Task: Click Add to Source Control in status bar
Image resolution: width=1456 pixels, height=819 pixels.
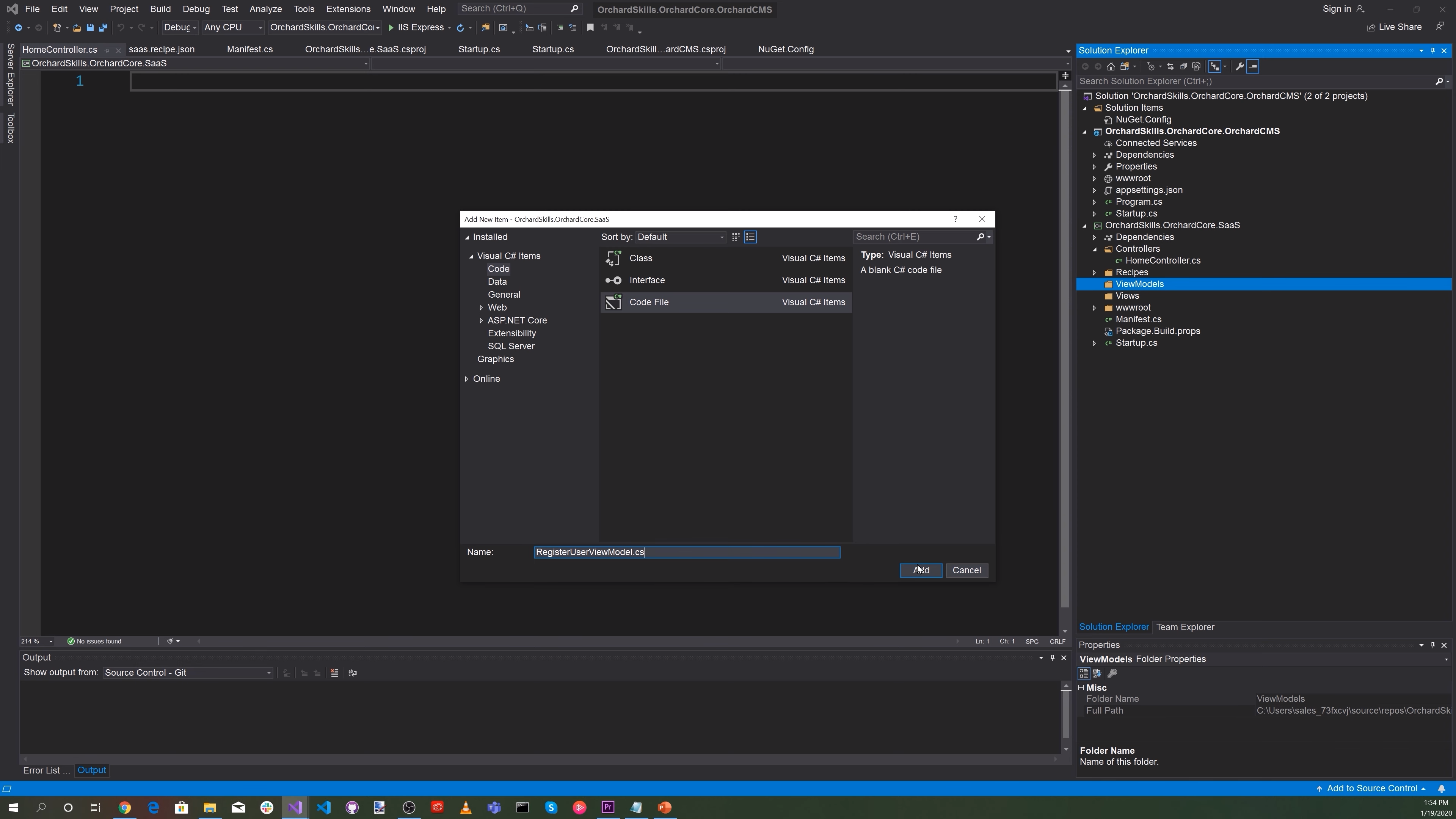Action: [x=1370, y=789]
